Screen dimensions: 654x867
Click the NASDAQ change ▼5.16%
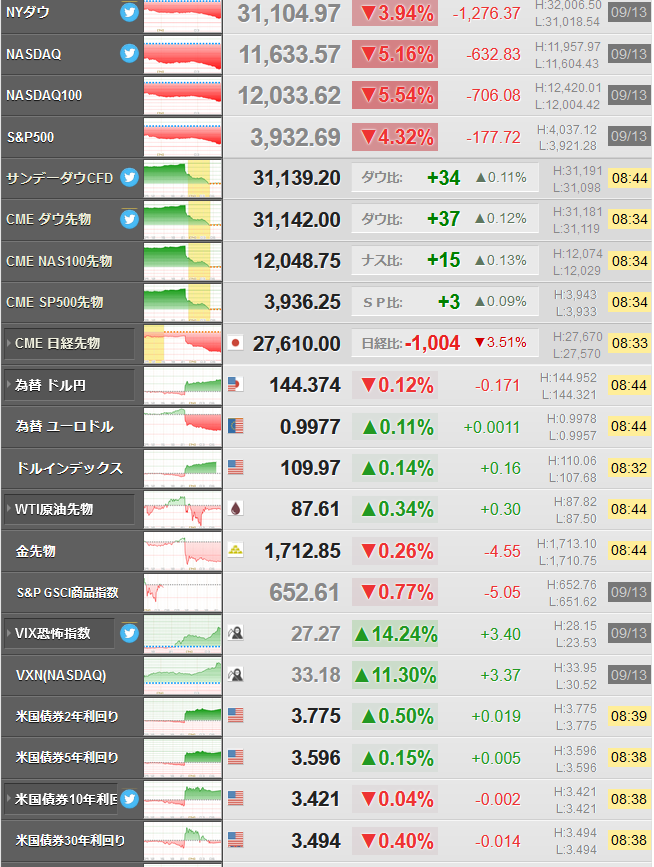tap(395, 54)
